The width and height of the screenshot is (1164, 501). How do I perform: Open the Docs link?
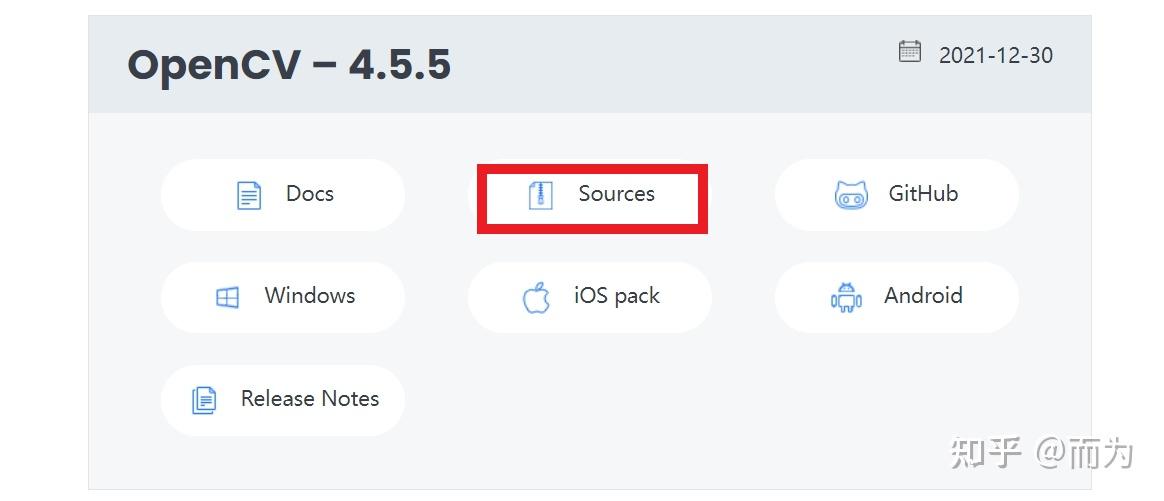[x=310, y=194]
